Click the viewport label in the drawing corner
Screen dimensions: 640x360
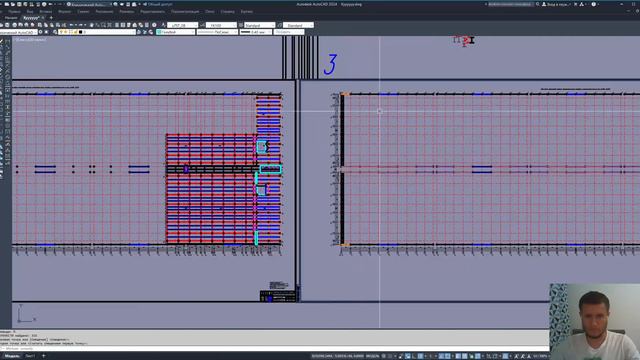click(30, 40)
